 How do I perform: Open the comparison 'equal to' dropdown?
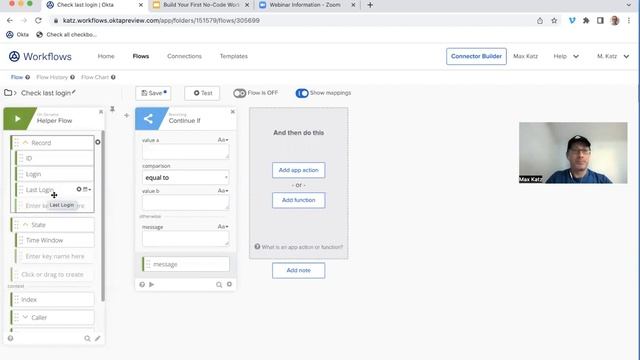[186, 178]
